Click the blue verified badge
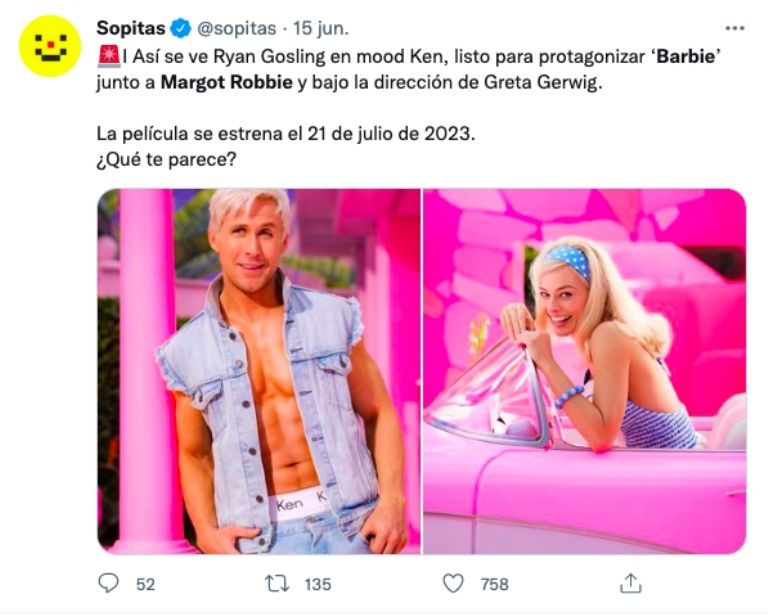This screenshot has height=616, width=768. pyautogui.click(x=178, y=27)
